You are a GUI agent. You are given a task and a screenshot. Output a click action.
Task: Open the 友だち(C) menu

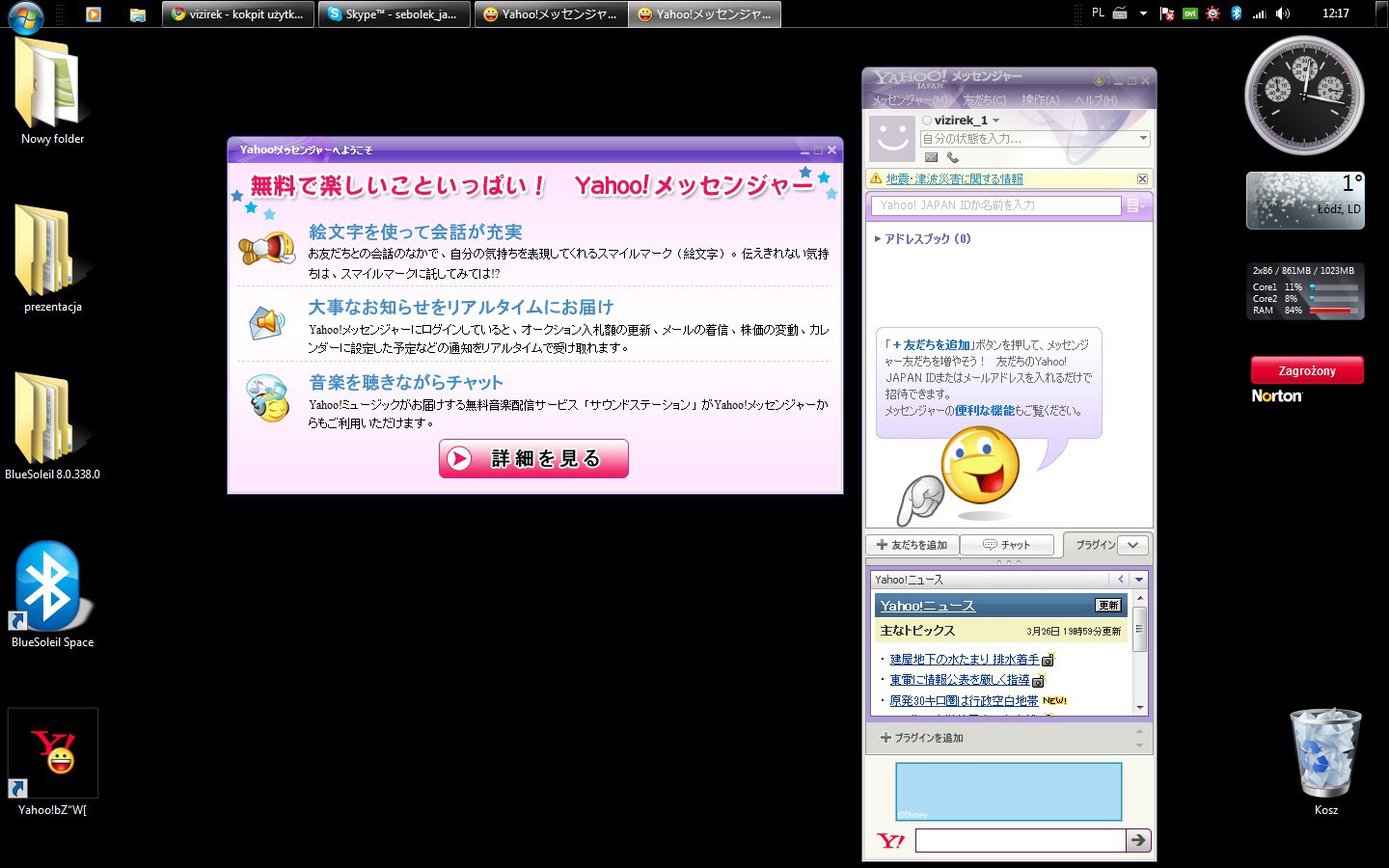(984, 100)
